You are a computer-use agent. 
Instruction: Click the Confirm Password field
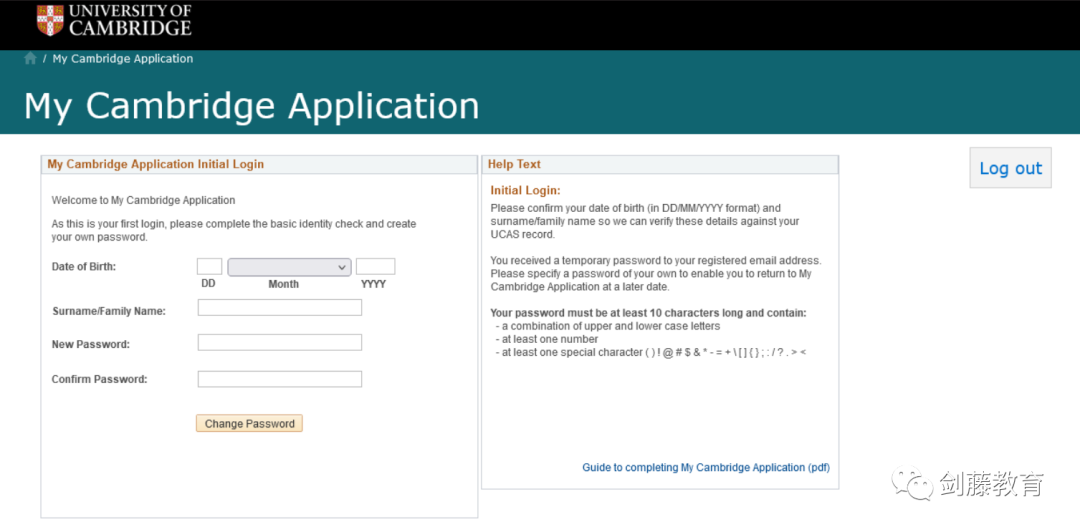(x=280, y=379)
